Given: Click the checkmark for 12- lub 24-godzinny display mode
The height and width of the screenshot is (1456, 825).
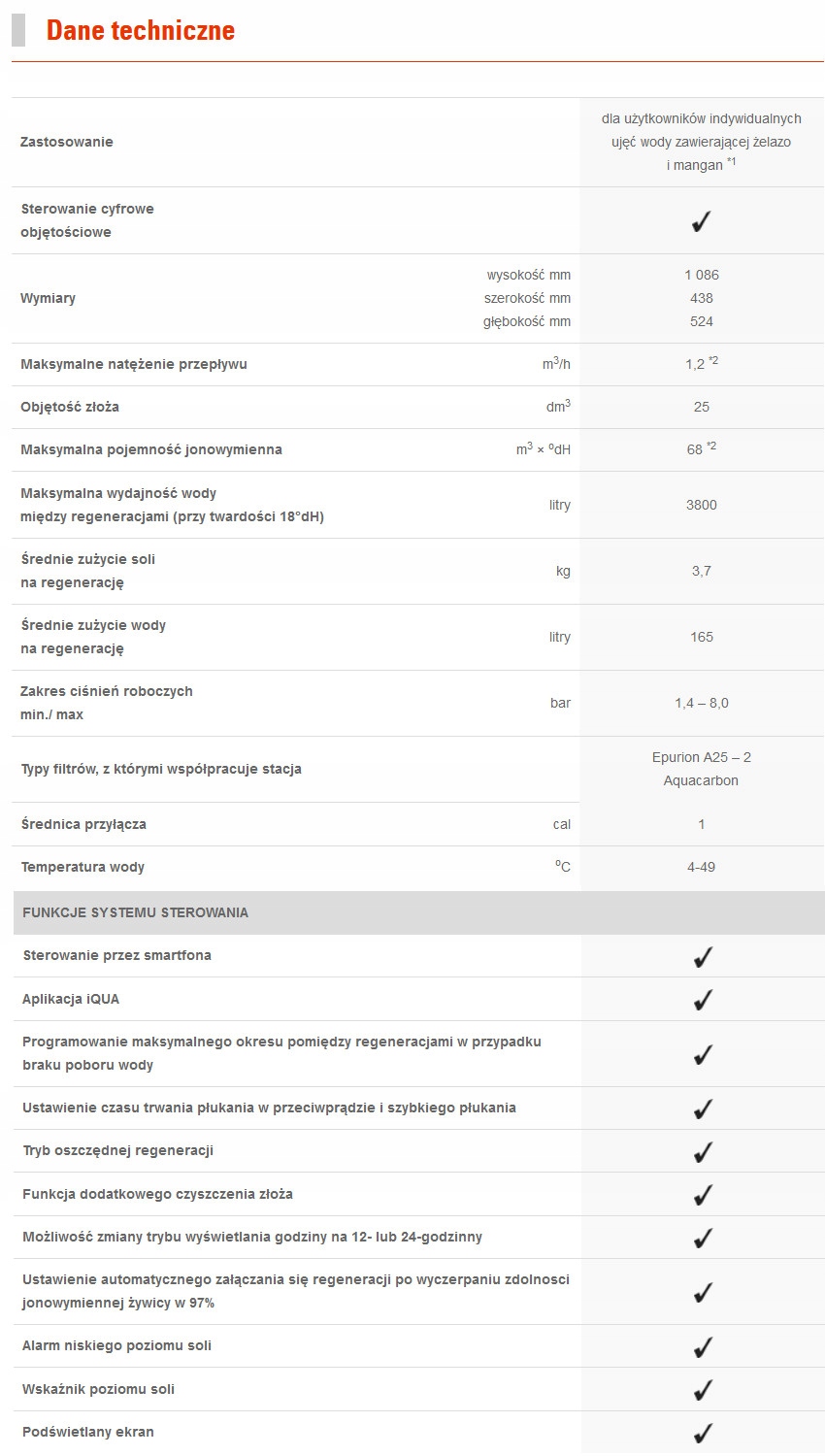Looking at the screenshot, I should [x=703, y=1239].
